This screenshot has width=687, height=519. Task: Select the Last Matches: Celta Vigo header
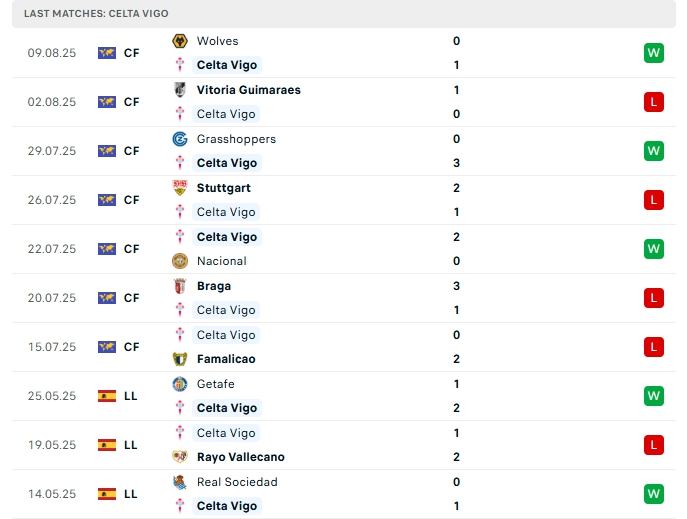(96, 14)
